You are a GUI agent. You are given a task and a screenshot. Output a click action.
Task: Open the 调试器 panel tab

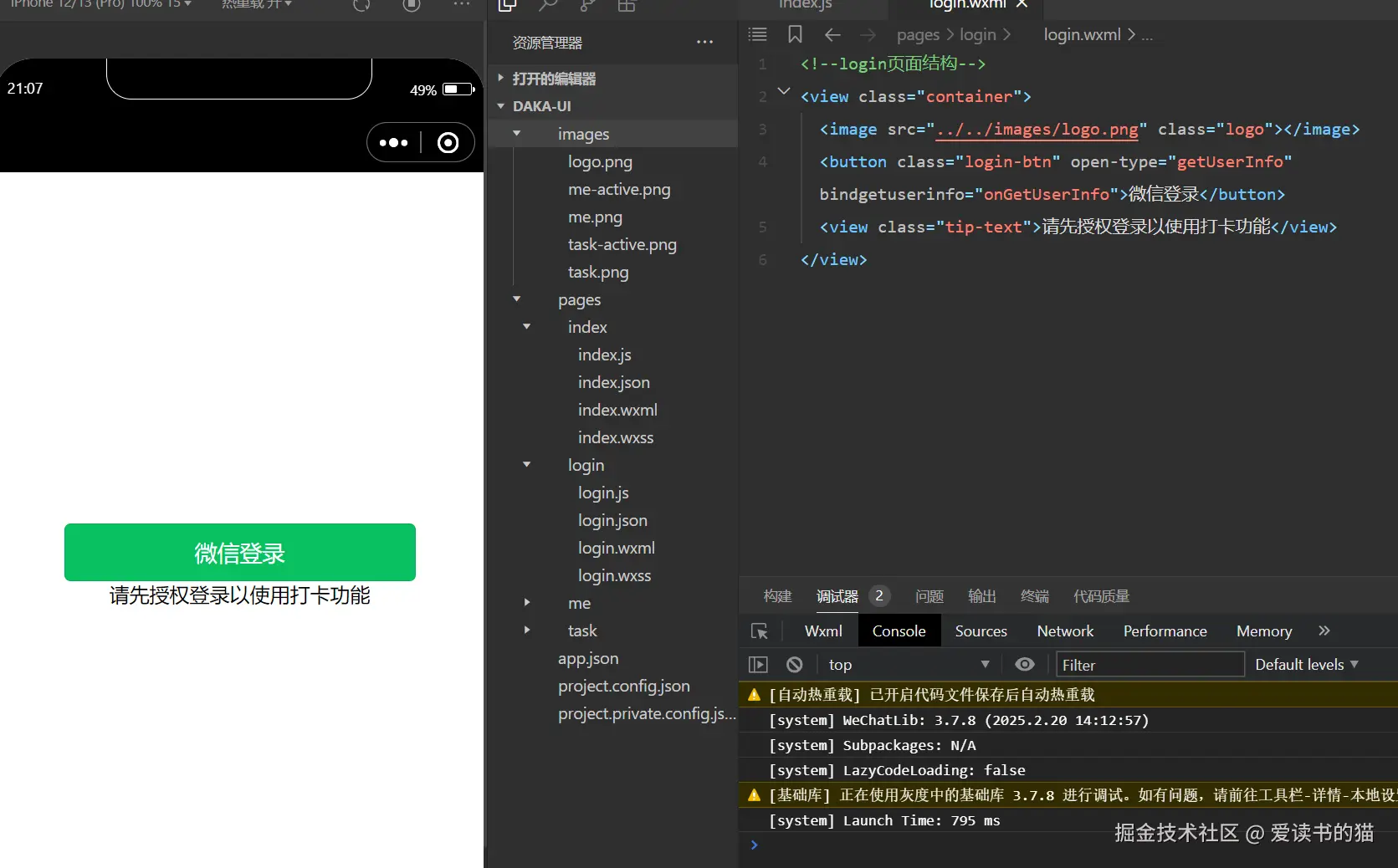tap(837, 596)
